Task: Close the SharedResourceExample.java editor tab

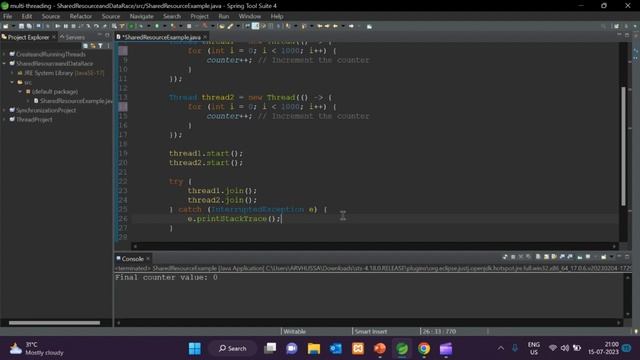Action: click(205, 37)
